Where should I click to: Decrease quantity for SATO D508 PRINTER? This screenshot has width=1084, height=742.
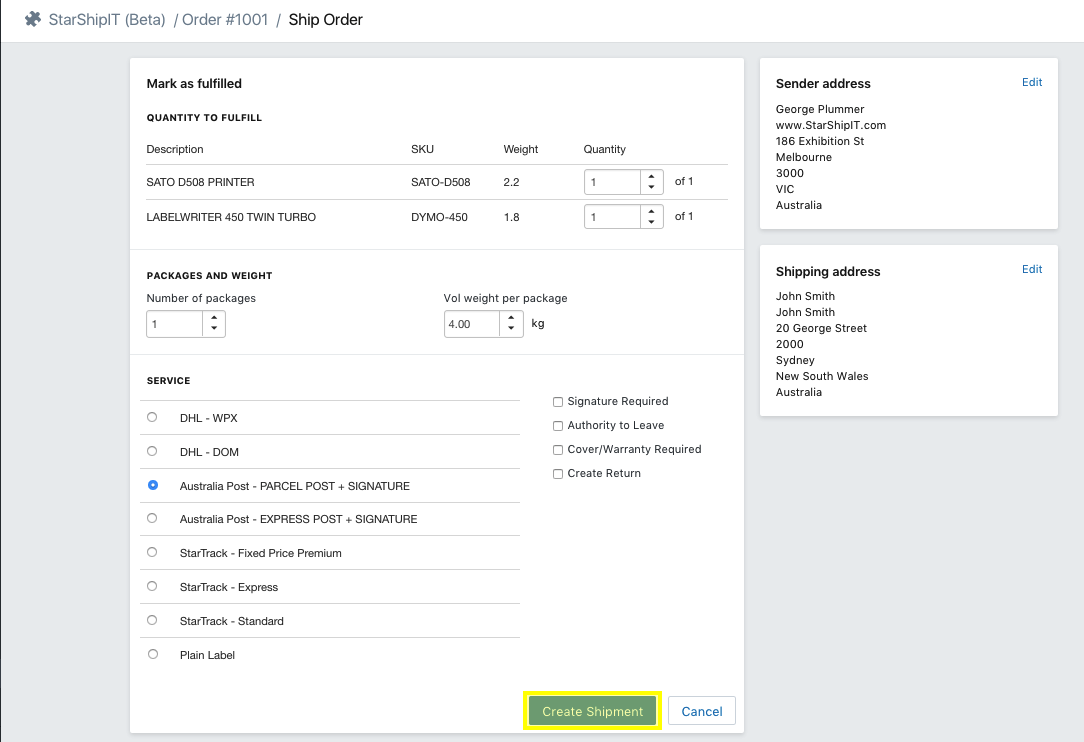coord(651,187)
